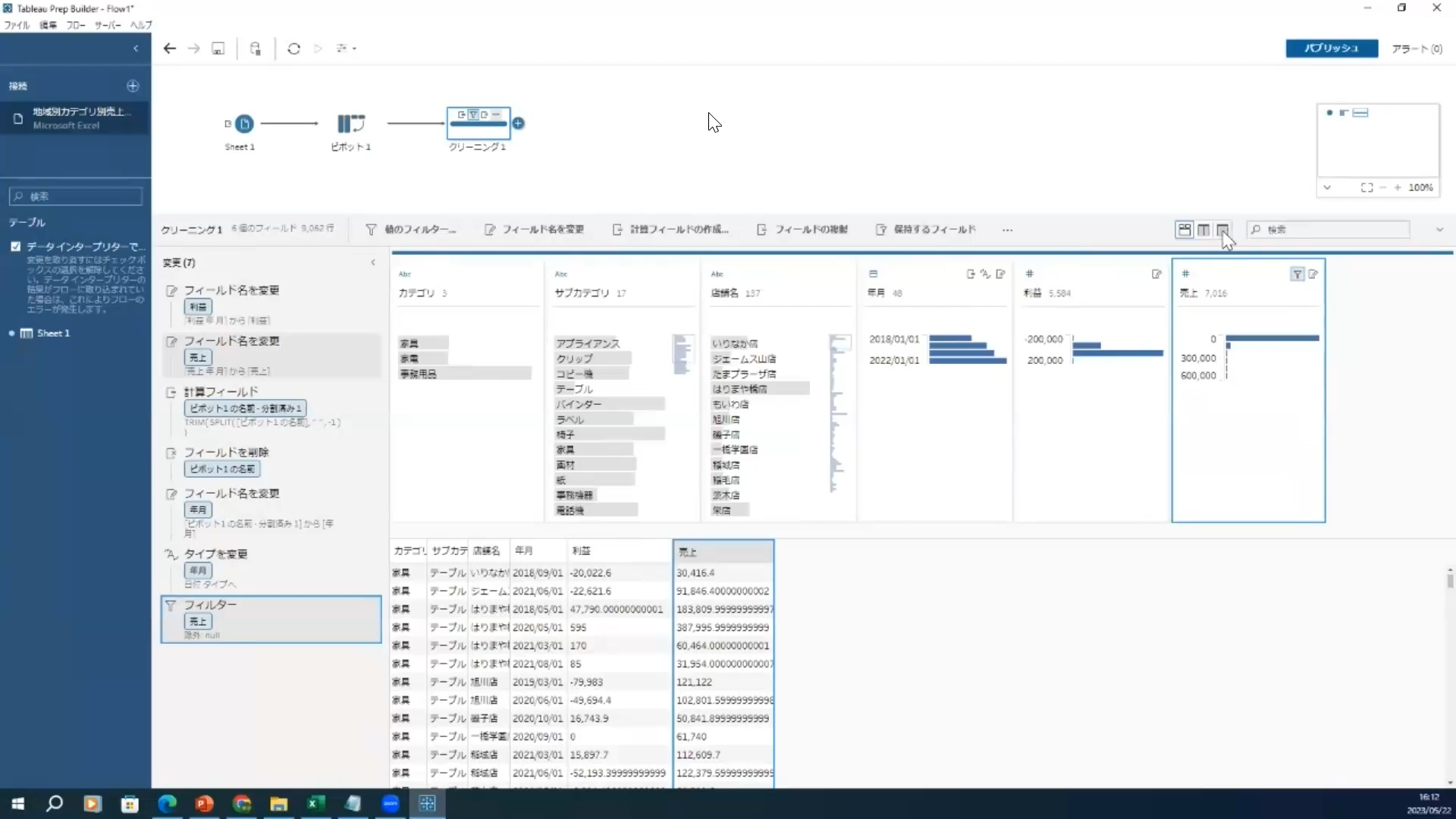Click rename change icon on 年月 card
This screenshot has width=1456, height=819.
[x=1001, y=275]
